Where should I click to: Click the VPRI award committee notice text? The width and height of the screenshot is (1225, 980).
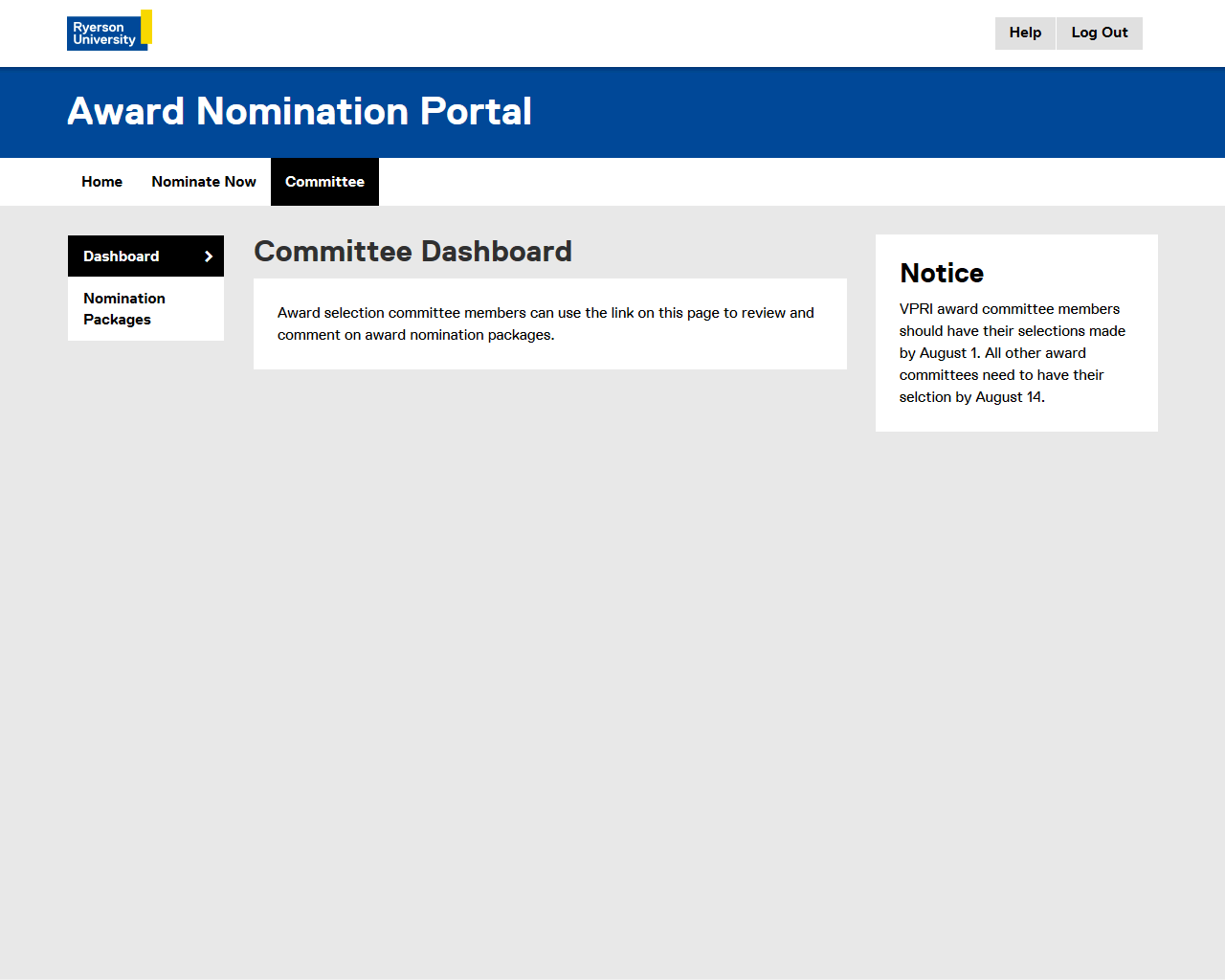[x=1009, y=309]
